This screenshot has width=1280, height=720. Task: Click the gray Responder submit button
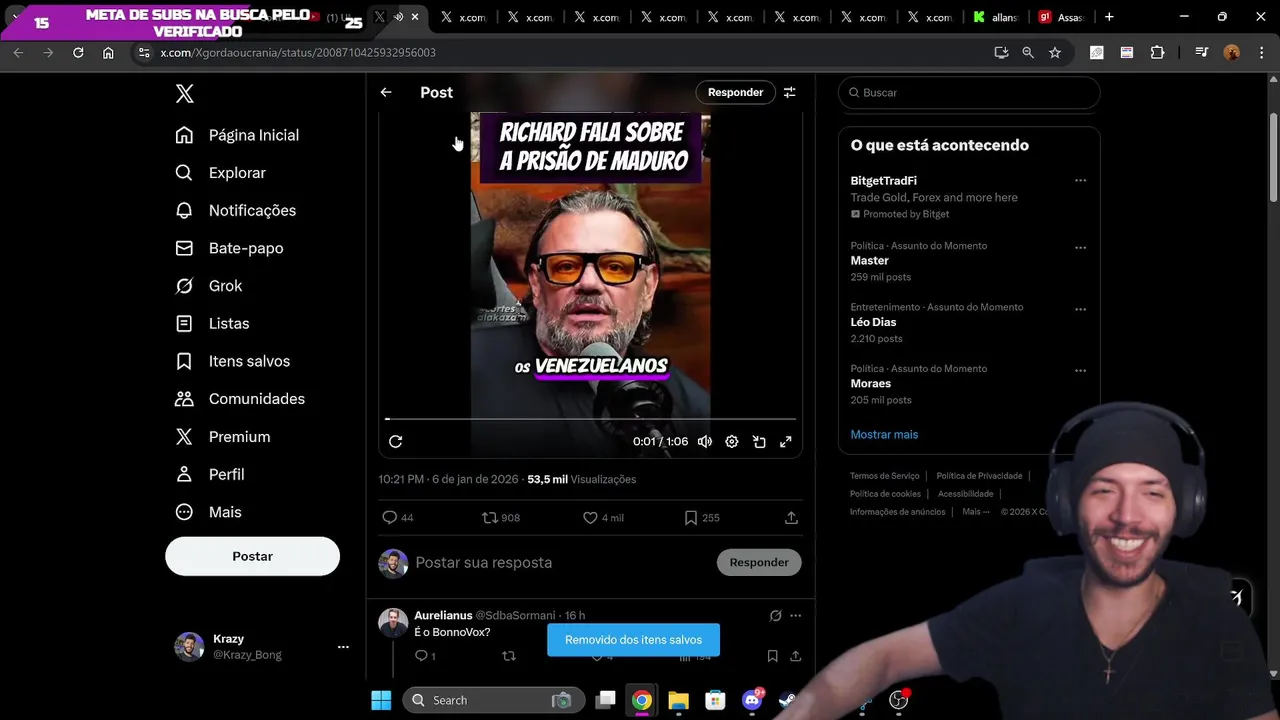759,562
